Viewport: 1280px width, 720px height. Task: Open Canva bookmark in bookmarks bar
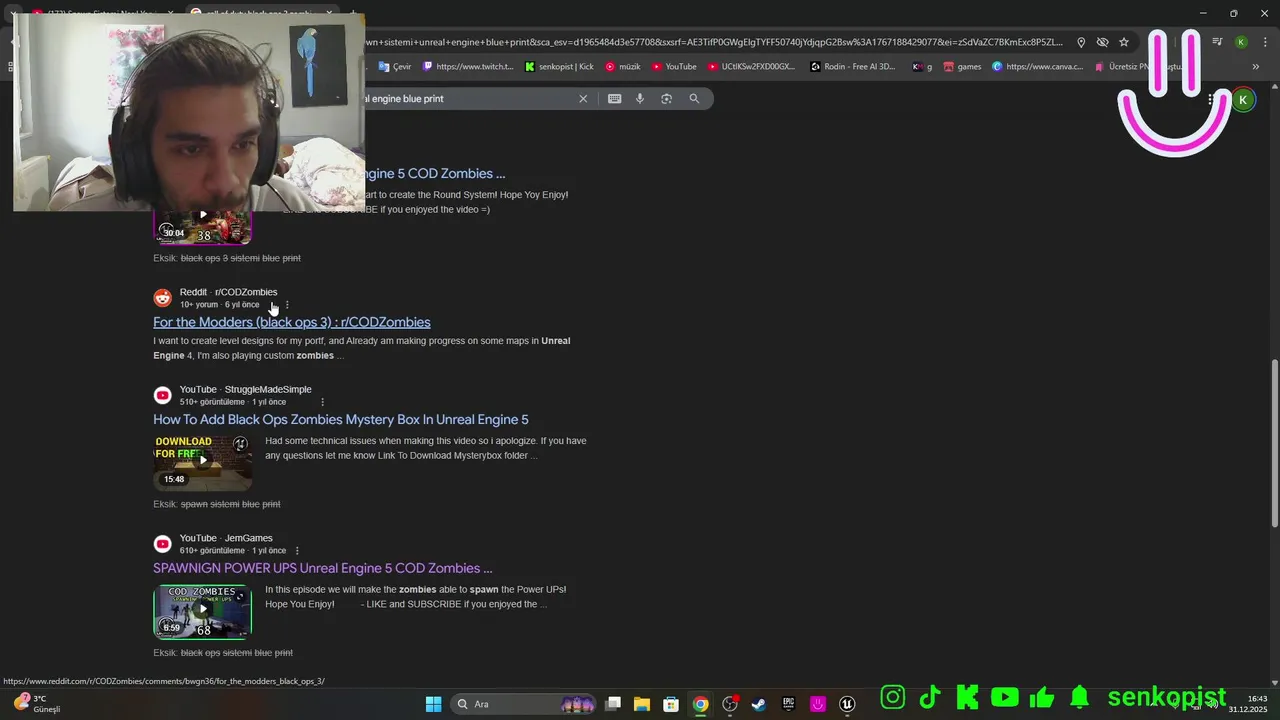click(1037, 67)
